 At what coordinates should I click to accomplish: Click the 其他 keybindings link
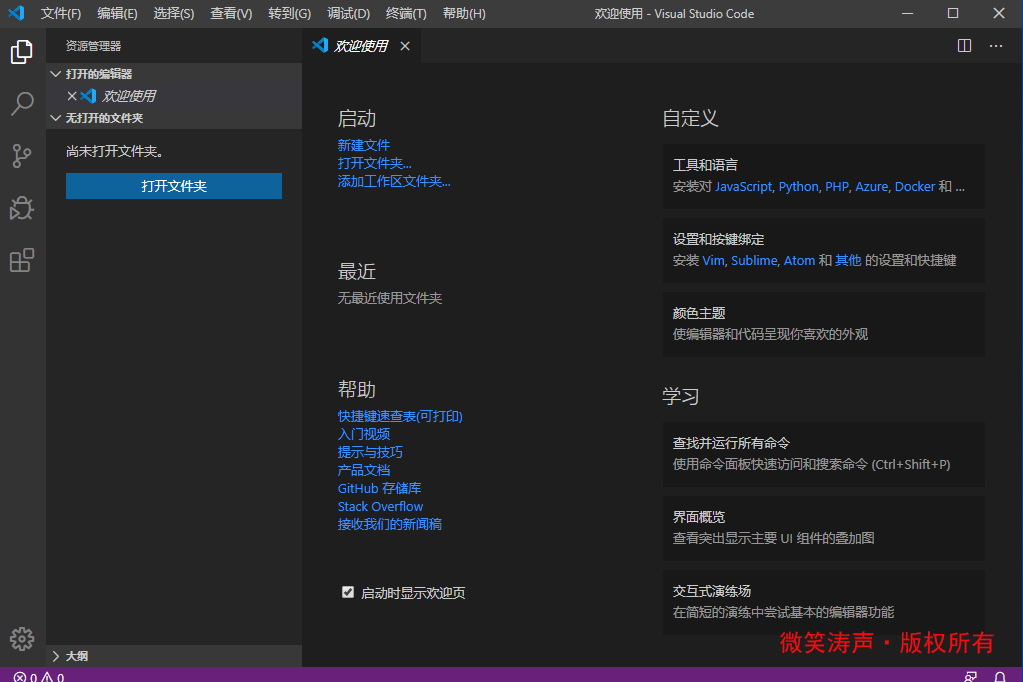pyautogui.click(x=847, y=260)
